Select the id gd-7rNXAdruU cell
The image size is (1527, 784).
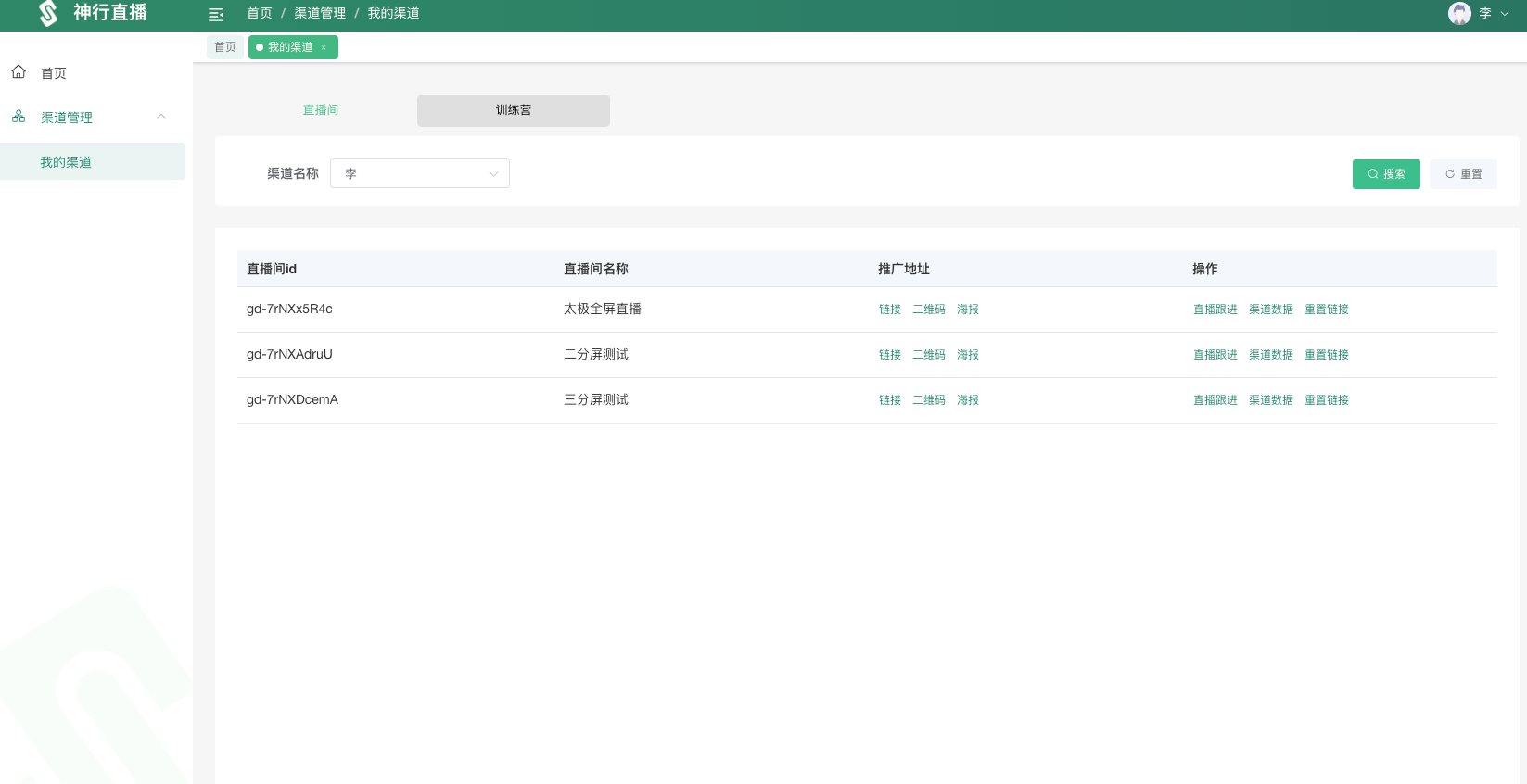(289, 354)
